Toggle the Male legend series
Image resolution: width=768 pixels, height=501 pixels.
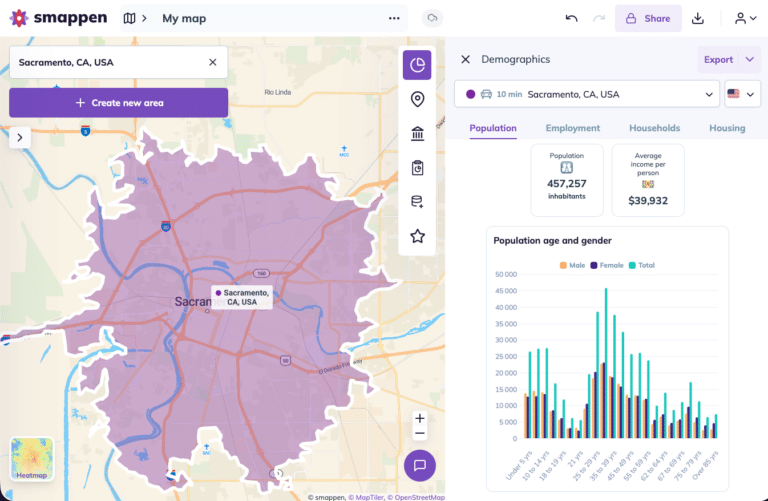(x=573, y=265)
